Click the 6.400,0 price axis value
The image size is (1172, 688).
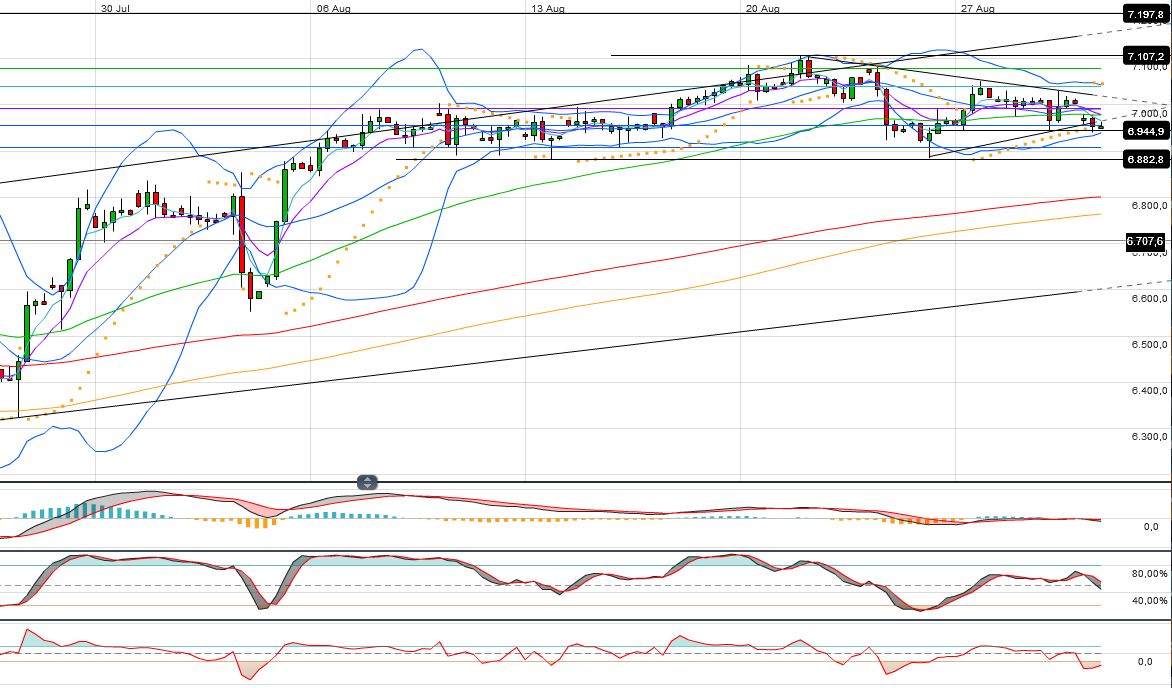click(x=1150, y=390)
